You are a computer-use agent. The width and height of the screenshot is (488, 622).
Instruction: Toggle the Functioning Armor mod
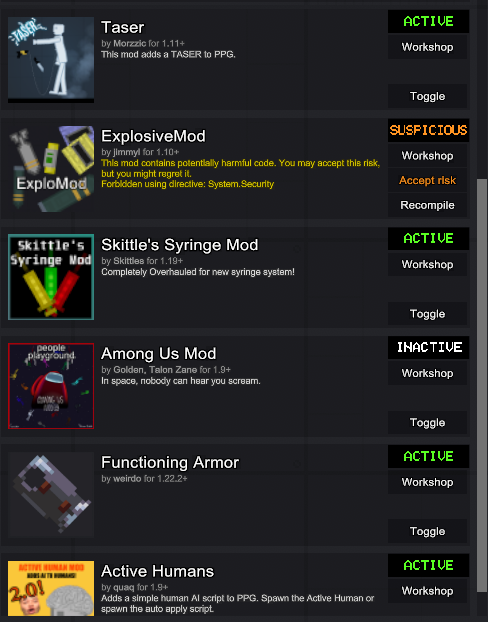(427, 531)
